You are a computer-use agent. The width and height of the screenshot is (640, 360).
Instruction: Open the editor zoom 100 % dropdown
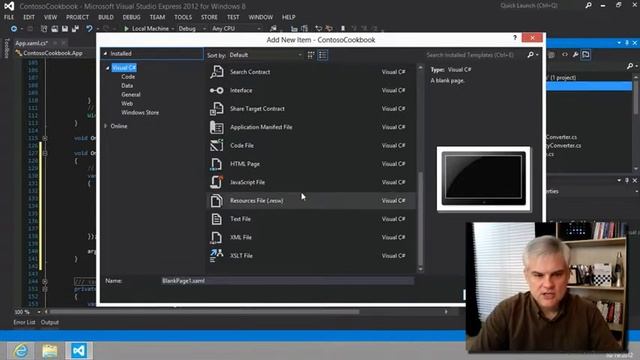38,312
